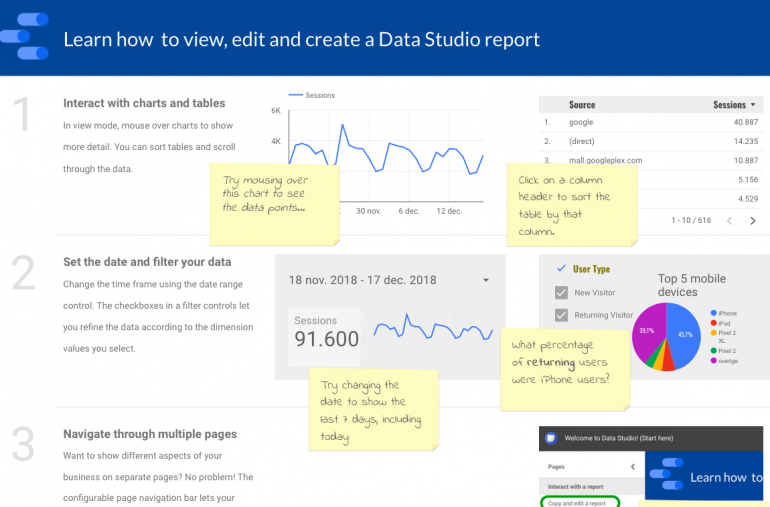Click Set the date and filter your data heading
Screen dimensions: 770x507
[147, 262]
